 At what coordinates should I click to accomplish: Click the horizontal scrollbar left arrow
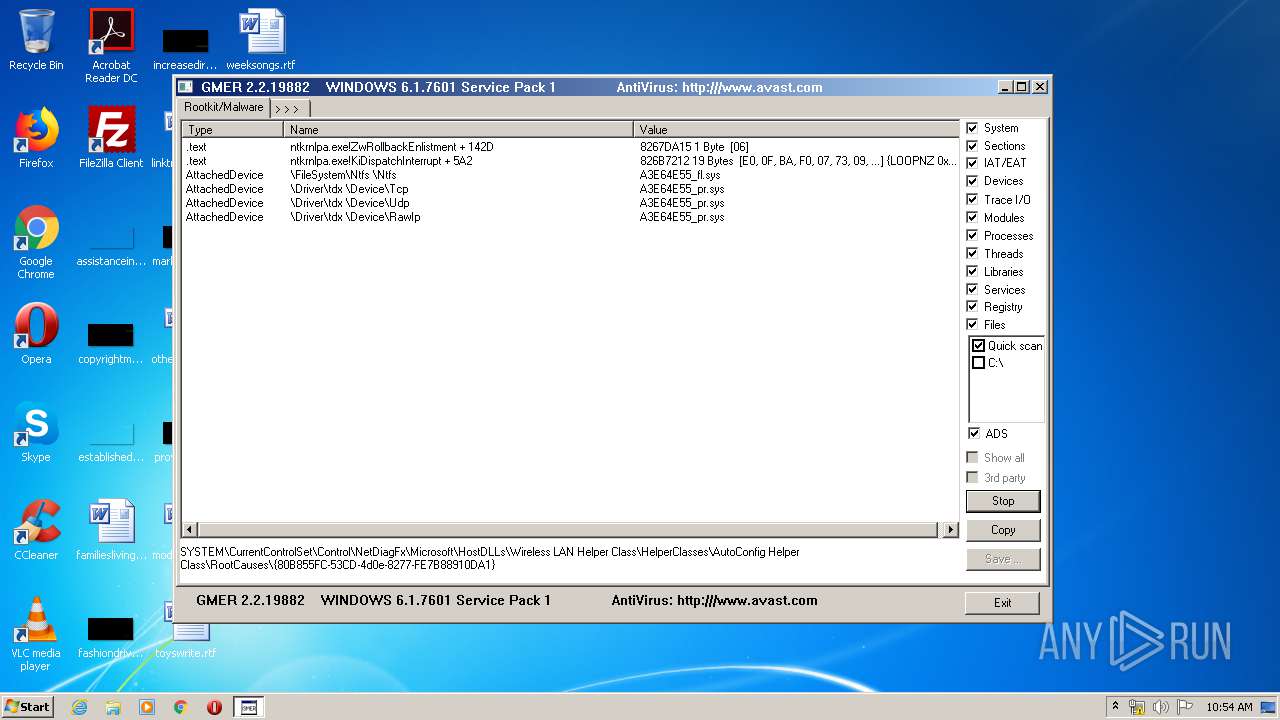(x=190, y=529)
